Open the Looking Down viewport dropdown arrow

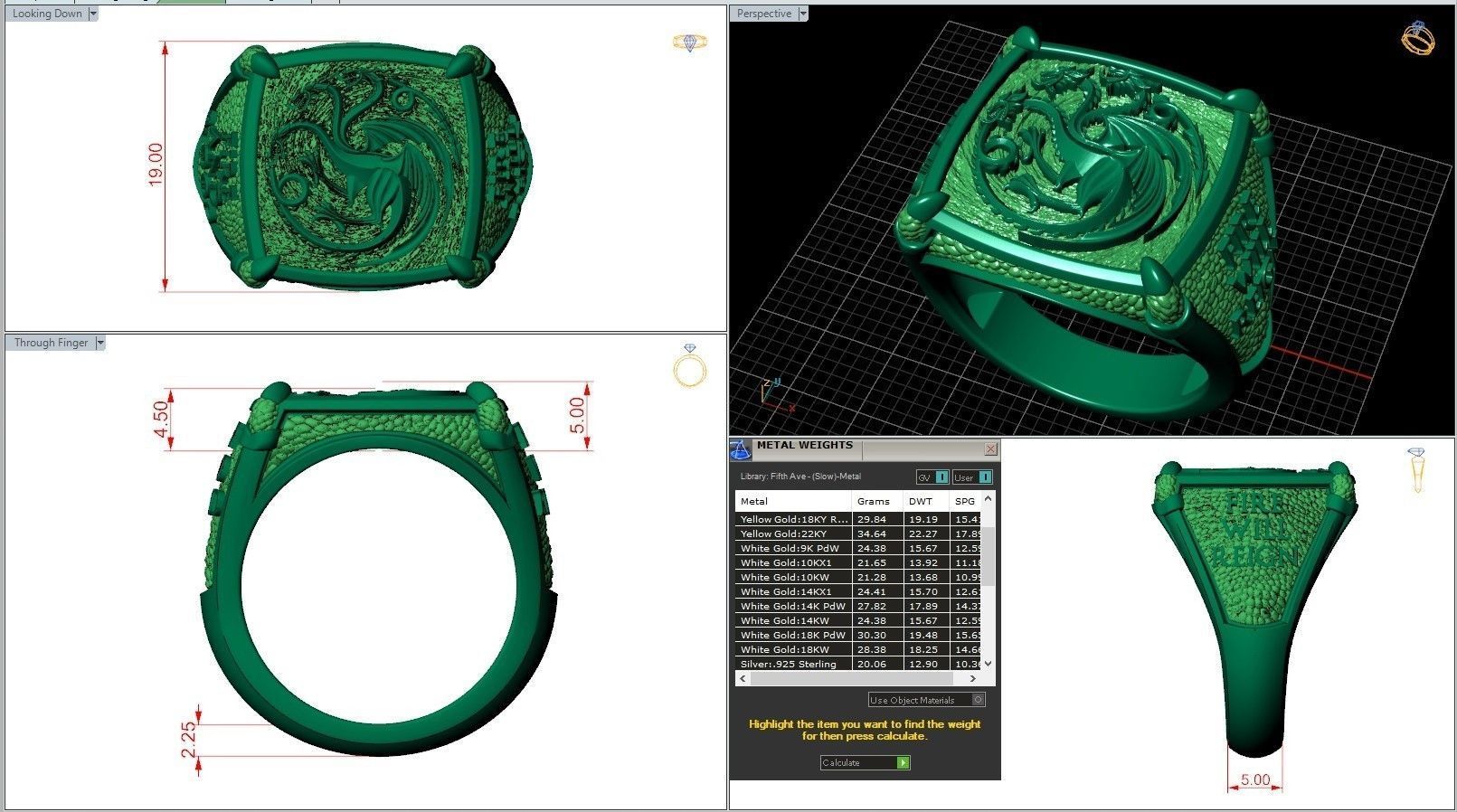tap(93, 14)
